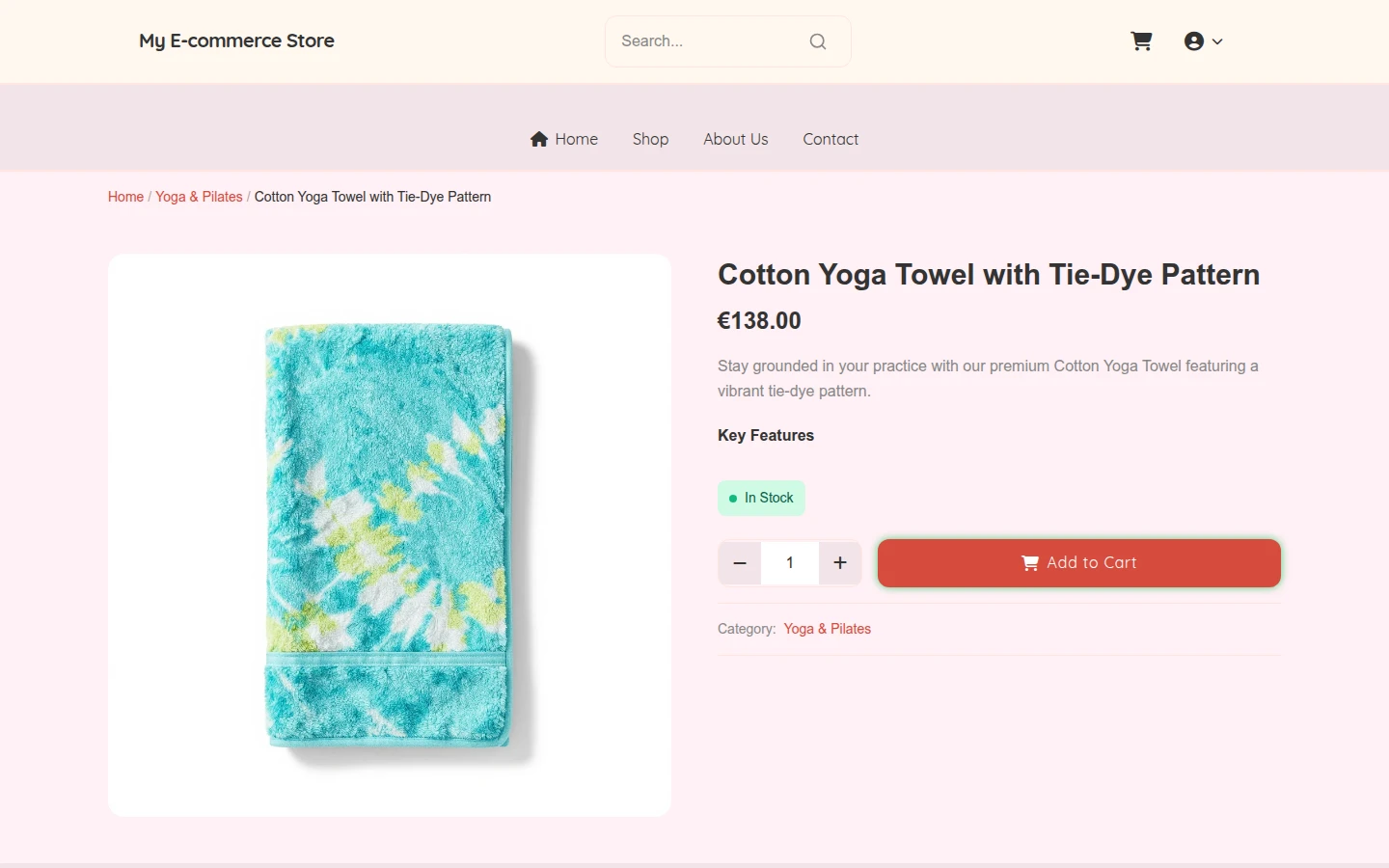Screen dimensions: 1389x868
Task: Decrease quantity with the minus button
Action: (x=740, y=563)
